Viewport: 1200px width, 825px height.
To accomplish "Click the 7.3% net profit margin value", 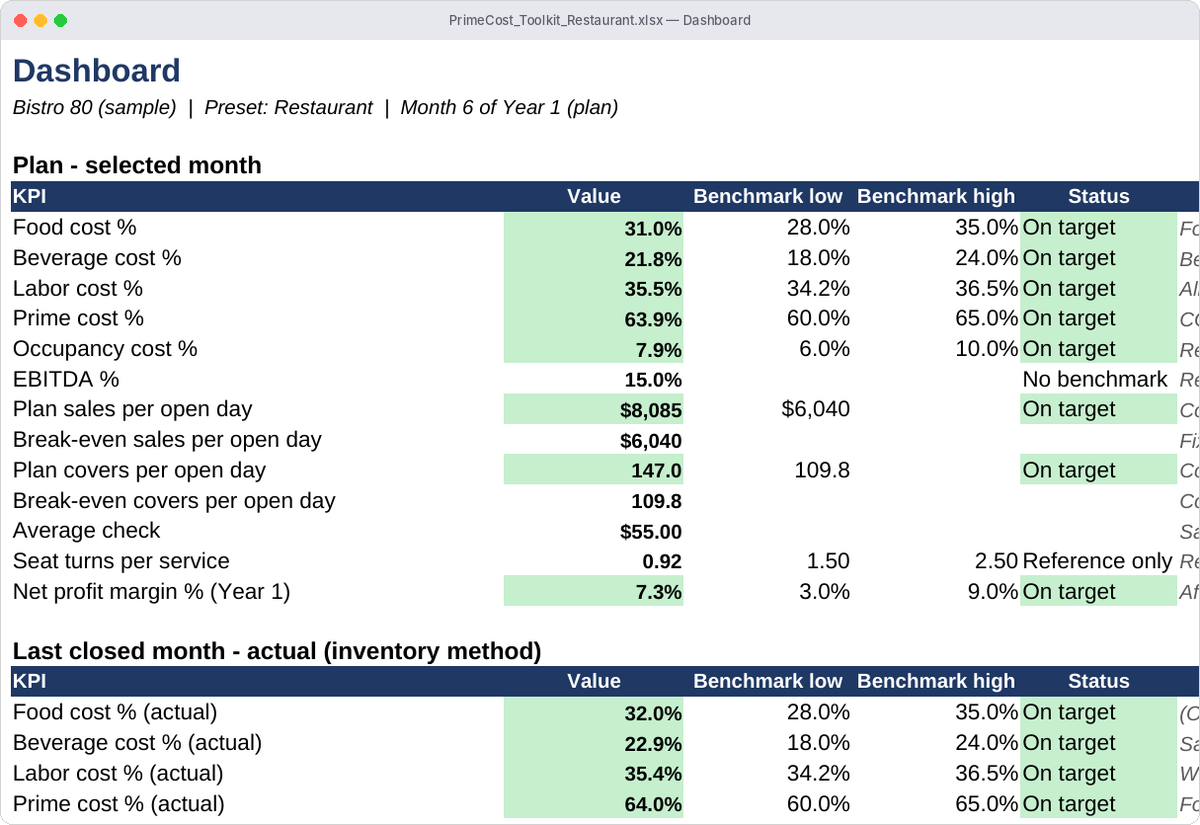I will coord(594,592).
